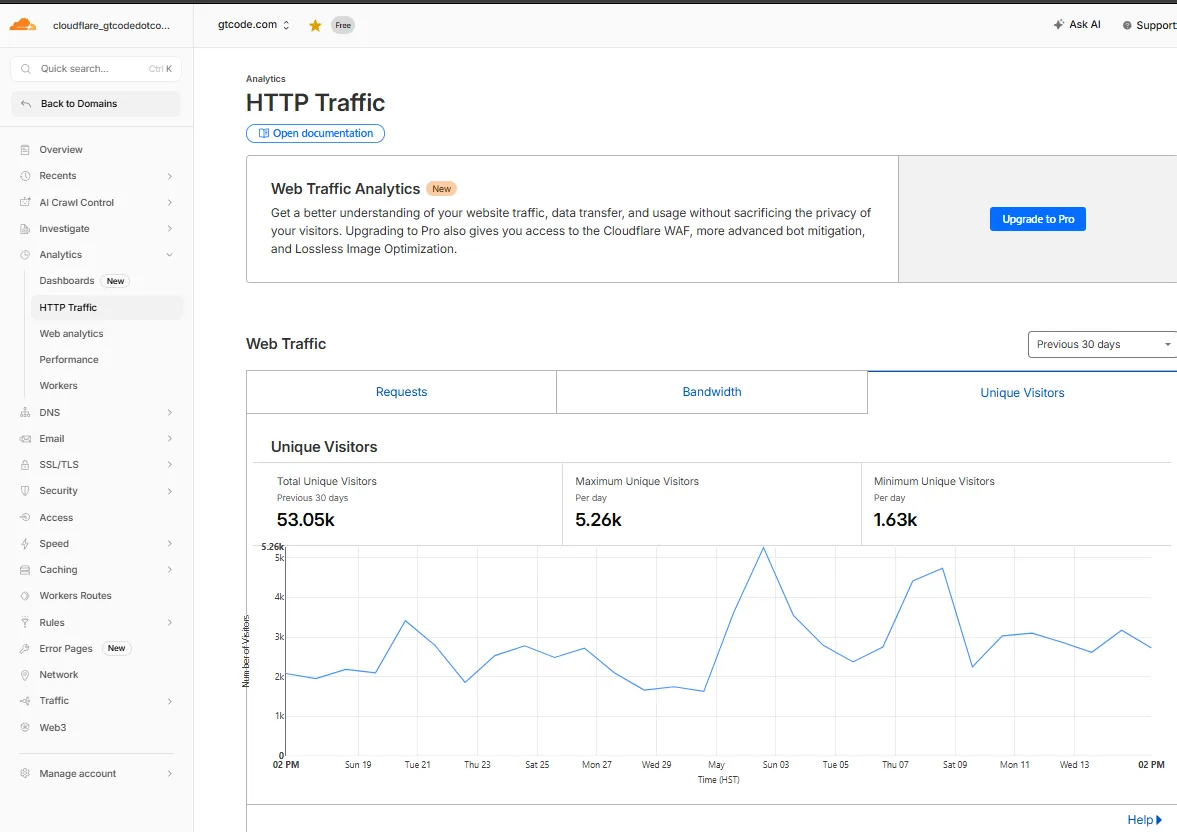This screenshot has height=832, width=1177.
Task: Expand the Security chevron
Action: (170, 491)
